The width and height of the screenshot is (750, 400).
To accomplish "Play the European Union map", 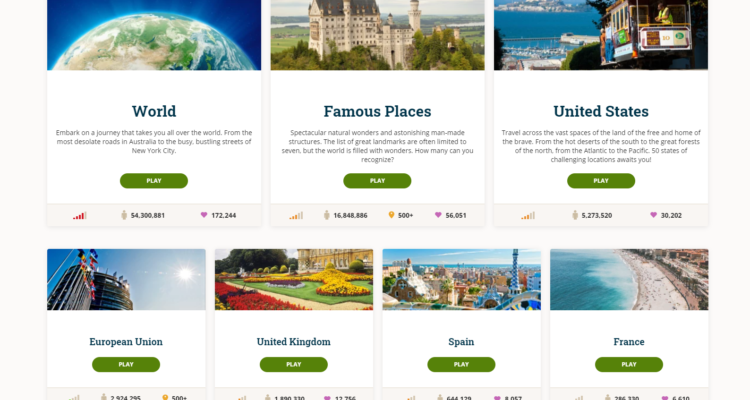I will click(x=126, y=365).
